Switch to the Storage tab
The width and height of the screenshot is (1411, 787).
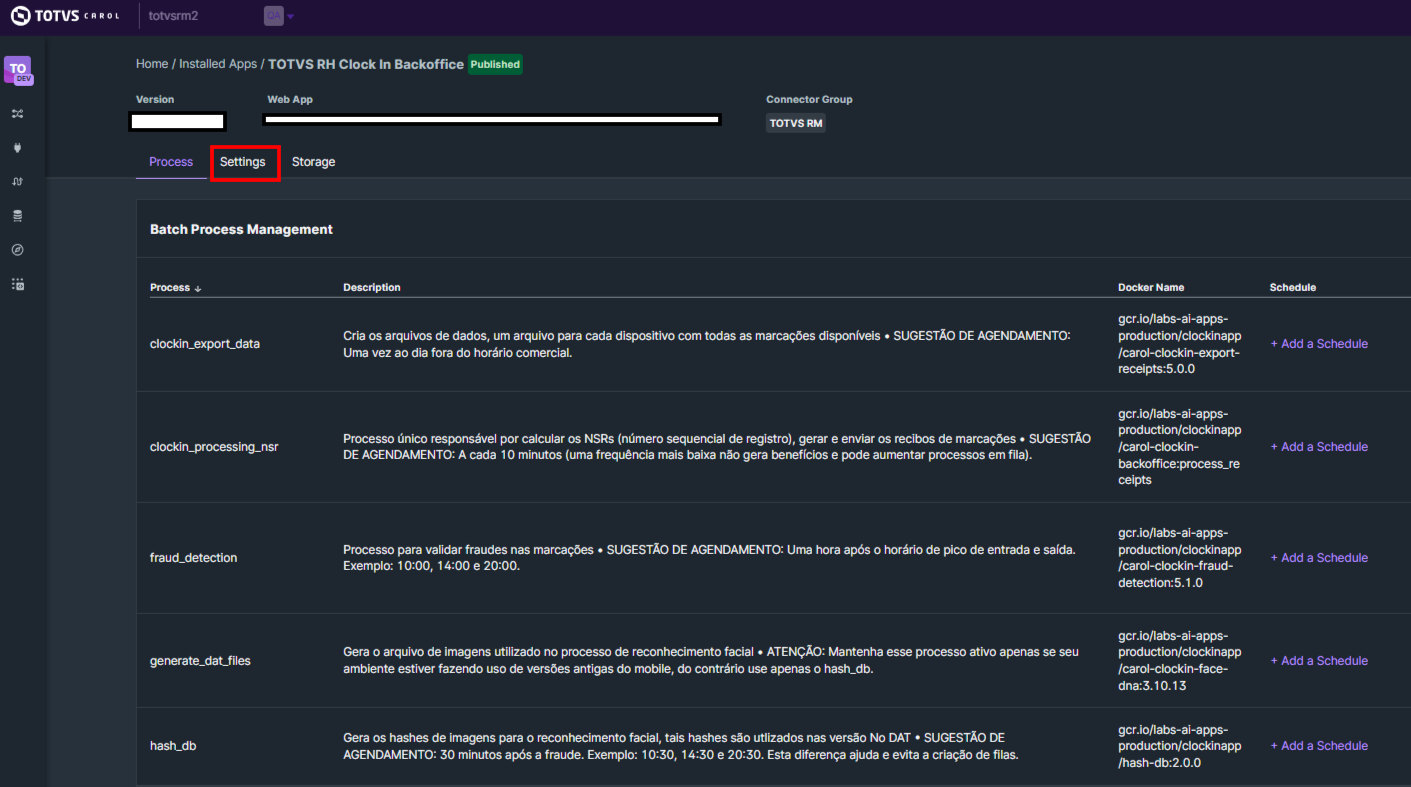(x=313, y=162)
